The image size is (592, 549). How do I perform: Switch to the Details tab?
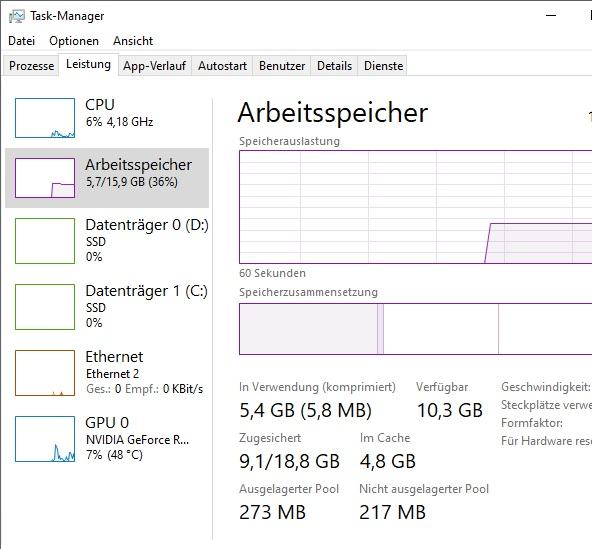coord(334,66)
